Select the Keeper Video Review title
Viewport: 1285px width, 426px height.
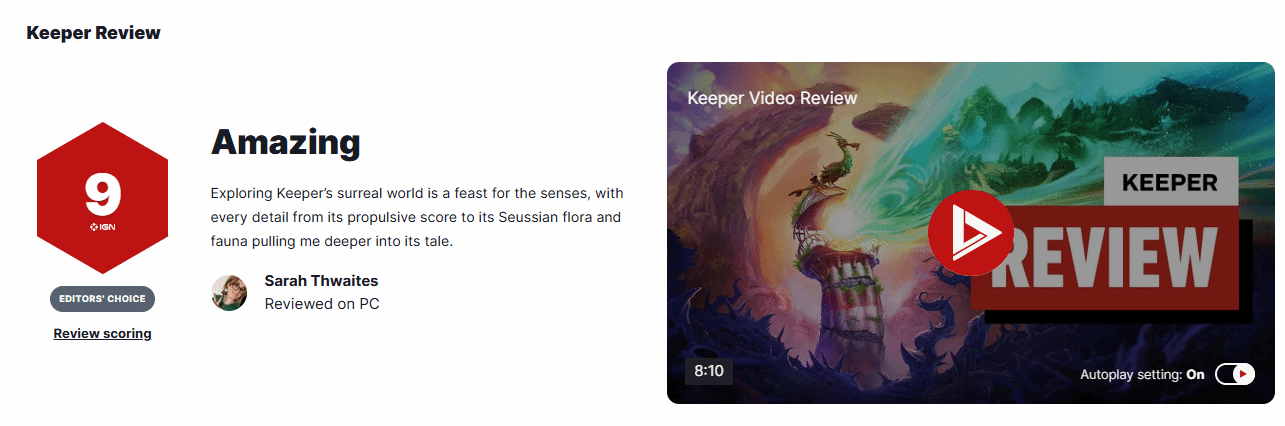(x=772, y=98)
